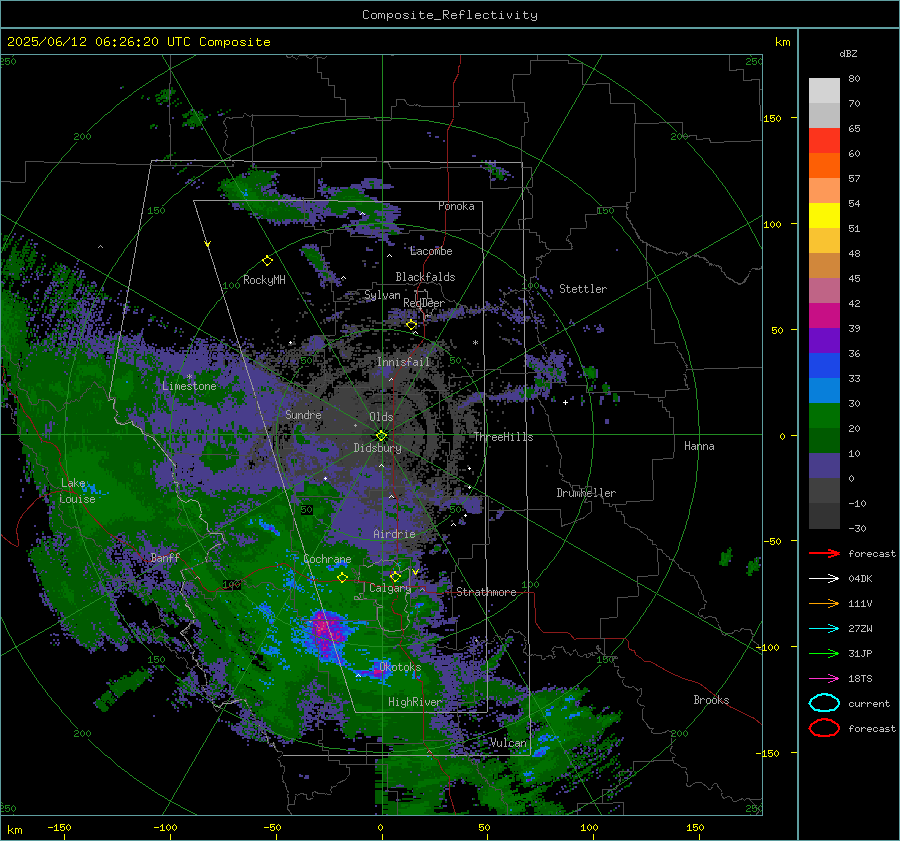Viewport: 900px width, 841px height.
Task: Click the white 04DK arrow icon
Action: pyautogui.click(x=824, y=579)
